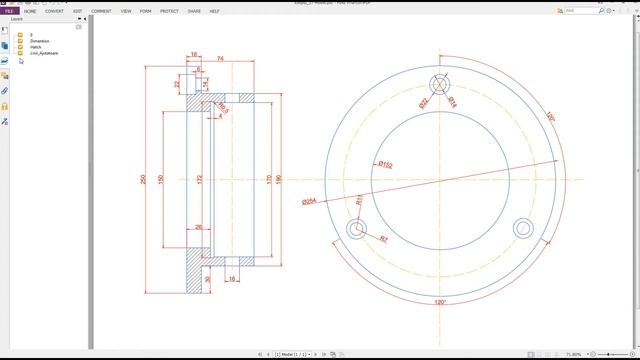Select the Linii_Ajutatoare layer name
The image size is (640, 360).
[x=44, y=53]
